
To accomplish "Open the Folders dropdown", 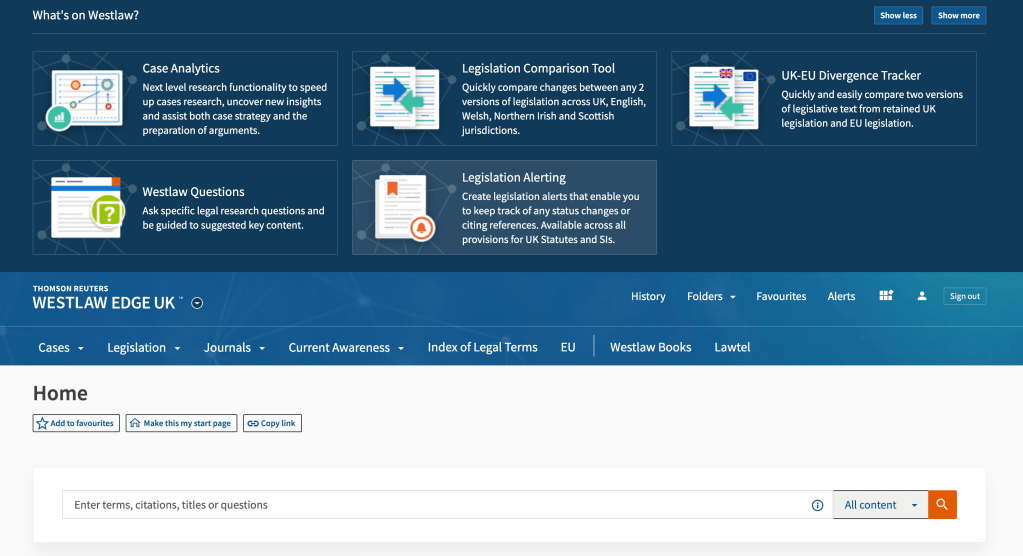I will 711,296.
